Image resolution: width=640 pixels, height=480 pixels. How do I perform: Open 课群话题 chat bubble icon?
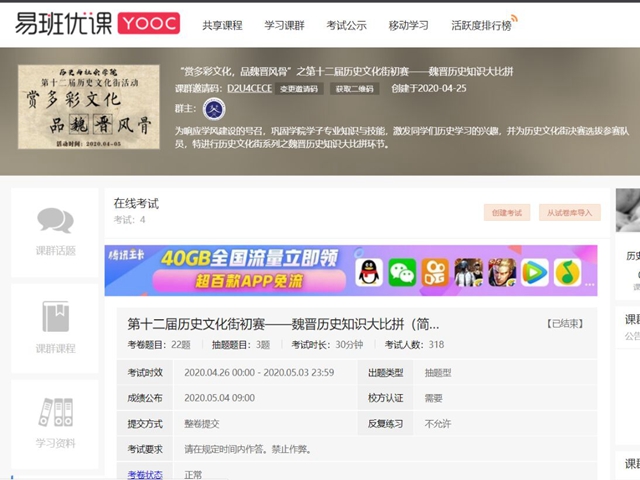click(x=55, y=221)
